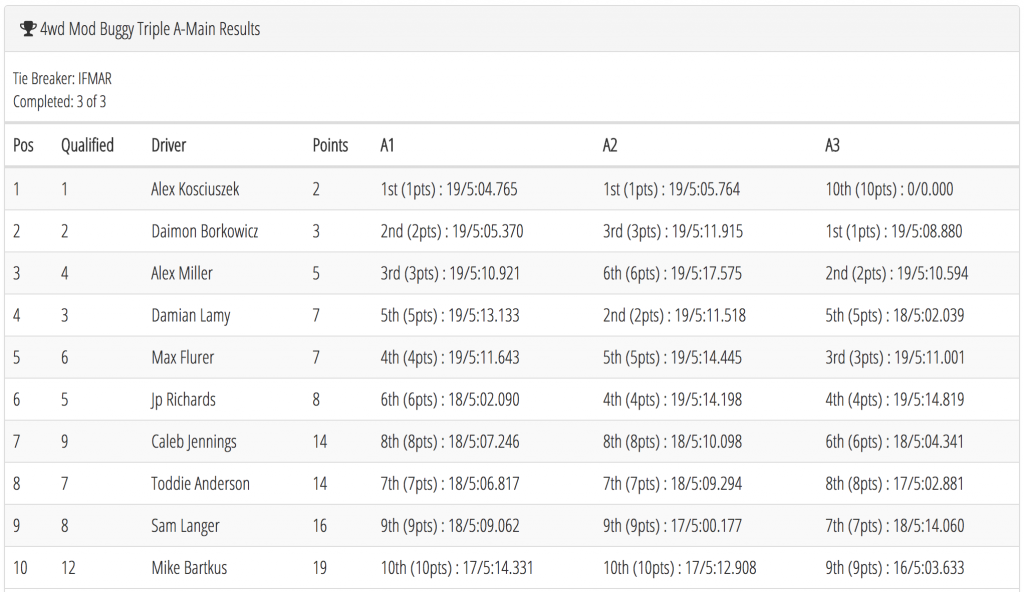Click the trophy icon in the header
The width and height of the screenshot is (1024, 592).
(x=27, y=29)
